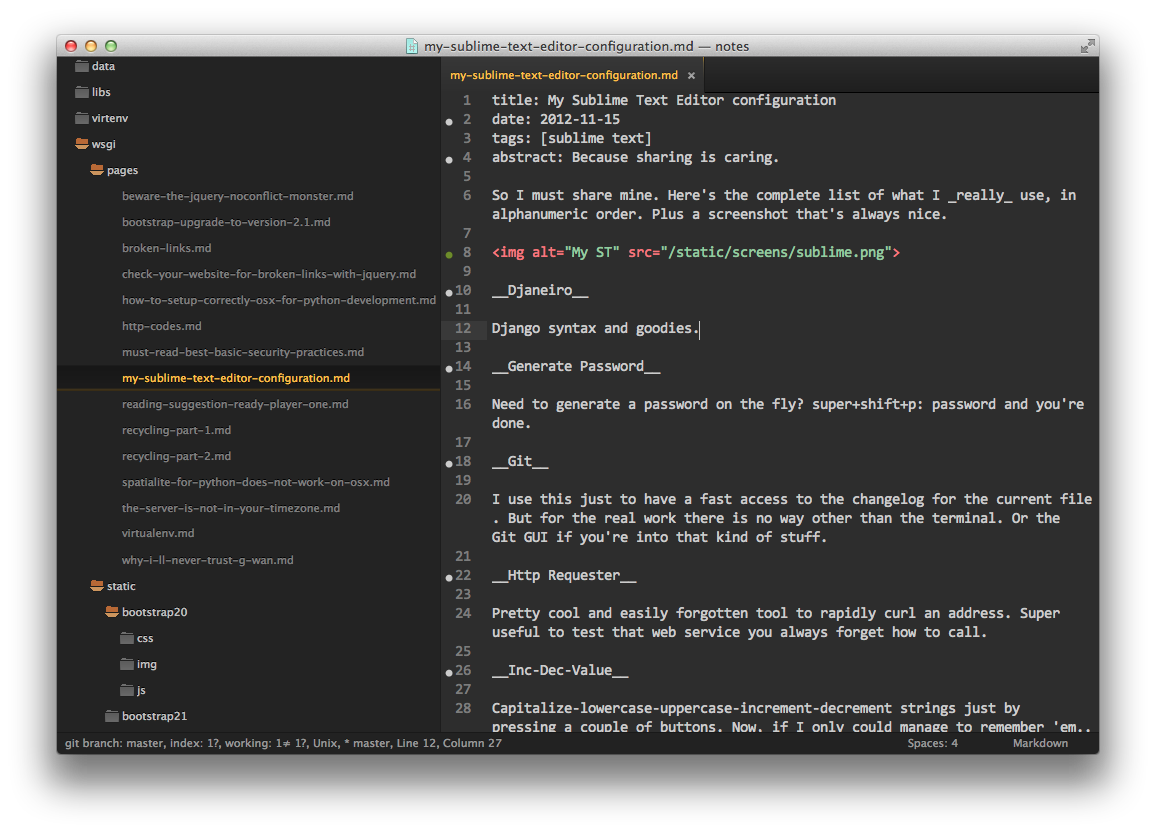Screen dimensions: 1156x833
Task: Open the Spaces: 4 indentation setting
Action: coord(933,743)
